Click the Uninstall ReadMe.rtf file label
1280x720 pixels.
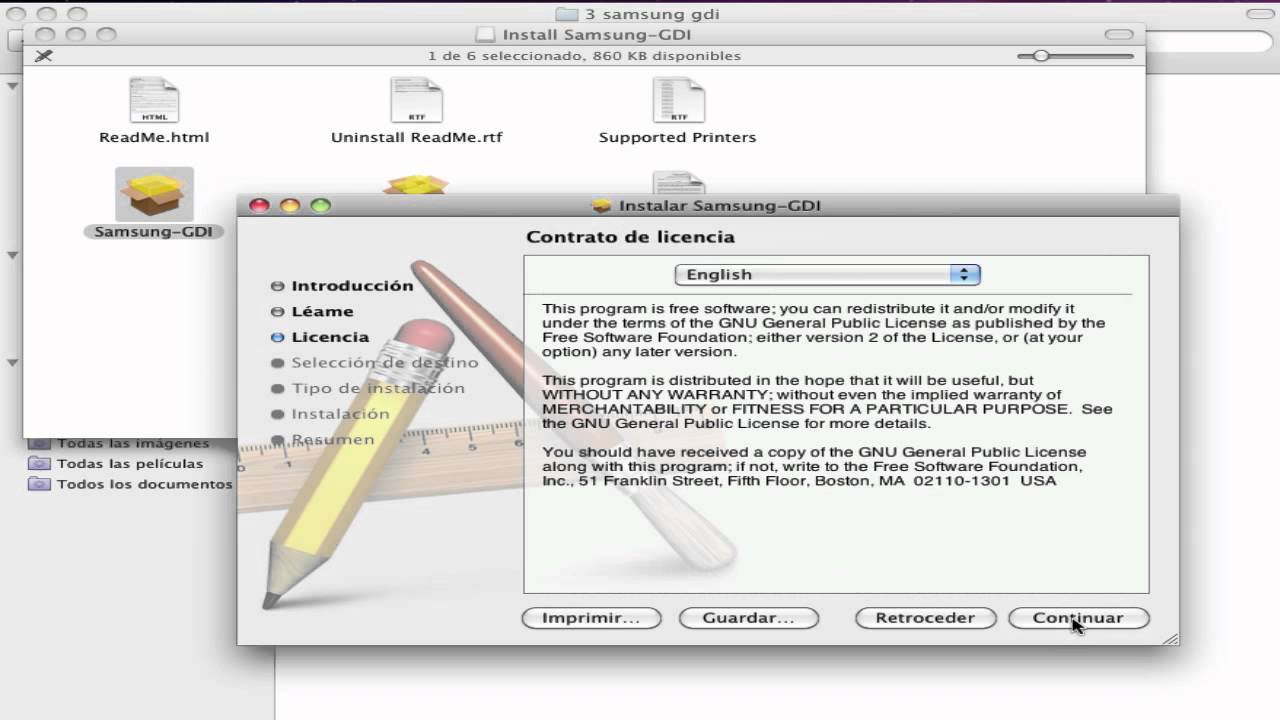[417, 138]
